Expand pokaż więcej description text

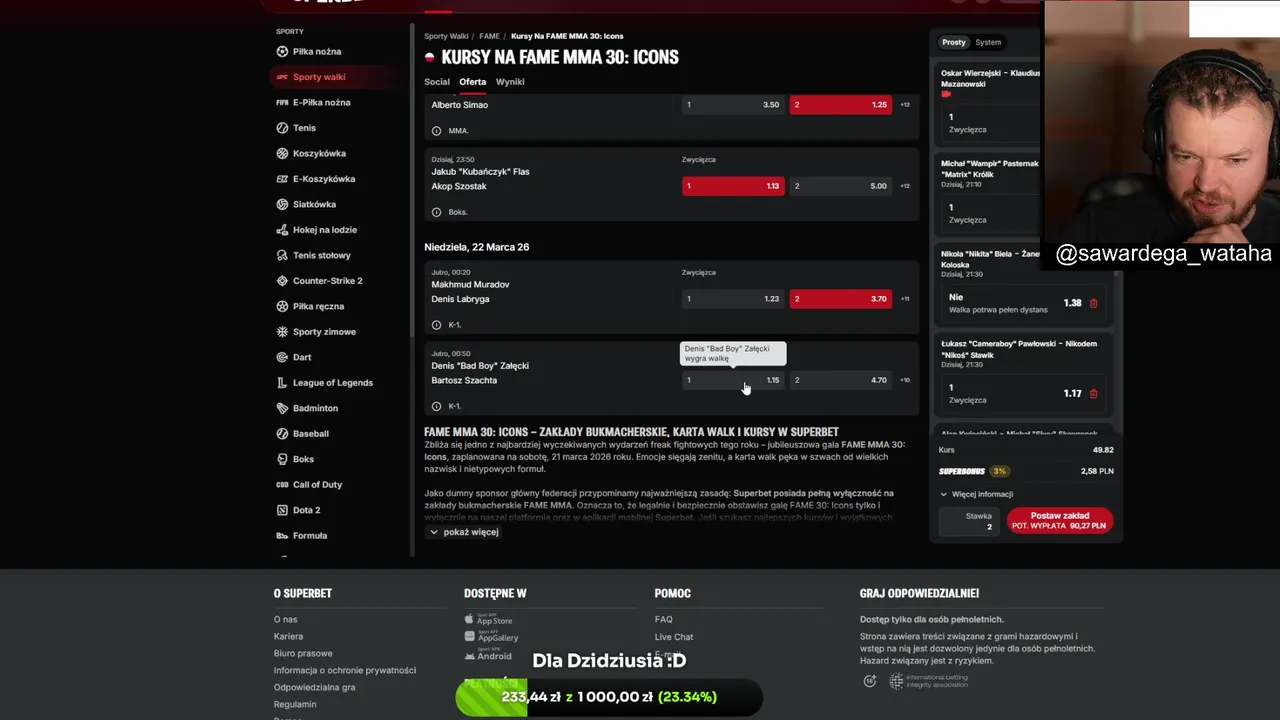464,532
